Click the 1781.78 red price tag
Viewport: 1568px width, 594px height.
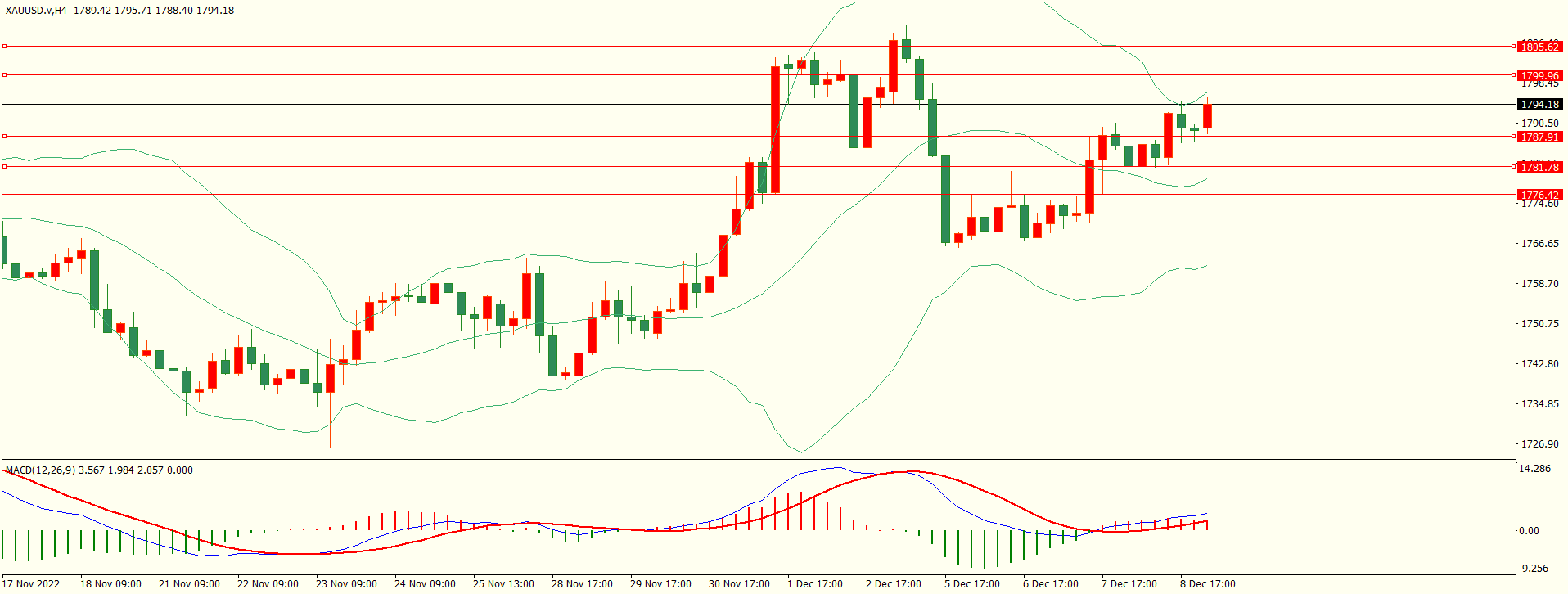[1539, 167]
